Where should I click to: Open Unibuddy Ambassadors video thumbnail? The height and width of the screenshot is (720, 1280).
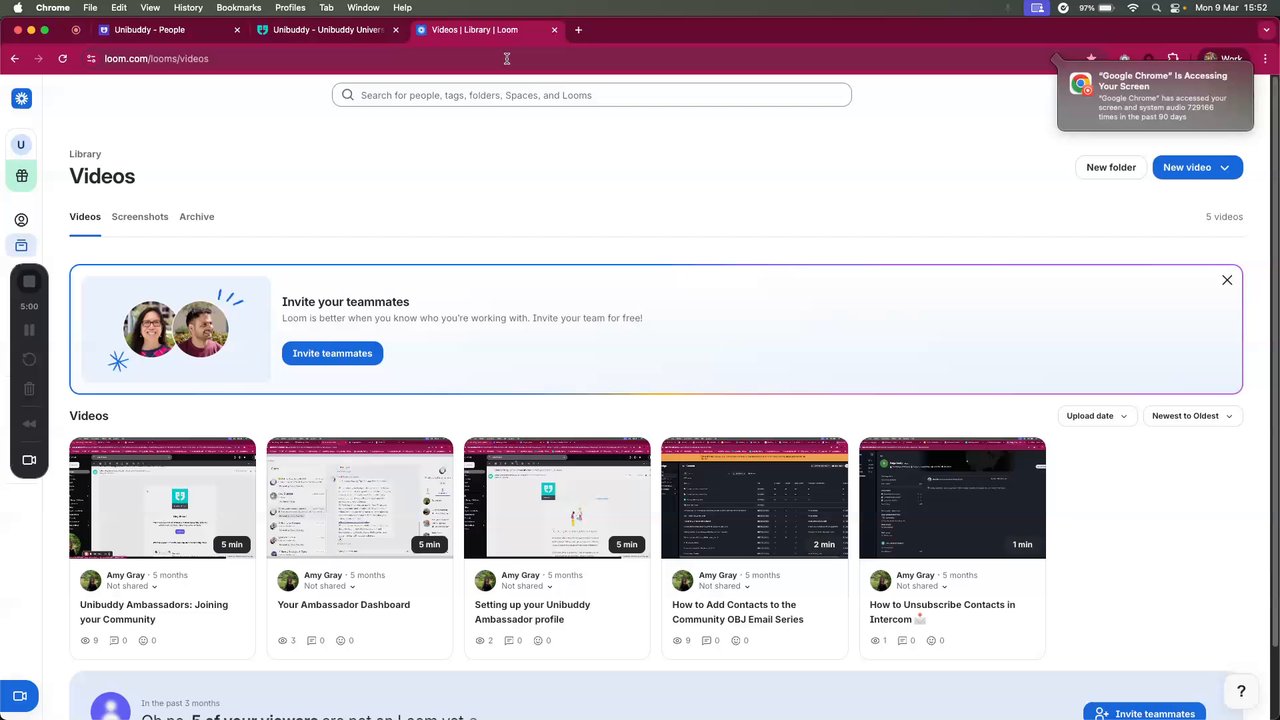[162, 498]
